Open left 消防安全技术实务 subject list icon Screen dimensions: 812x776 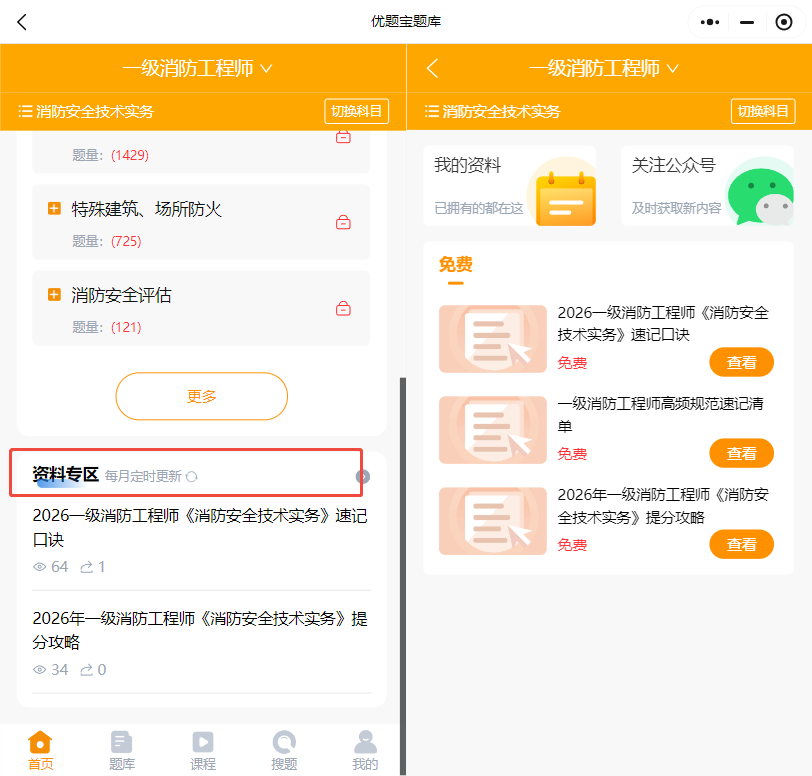click(x=25, y=111)
